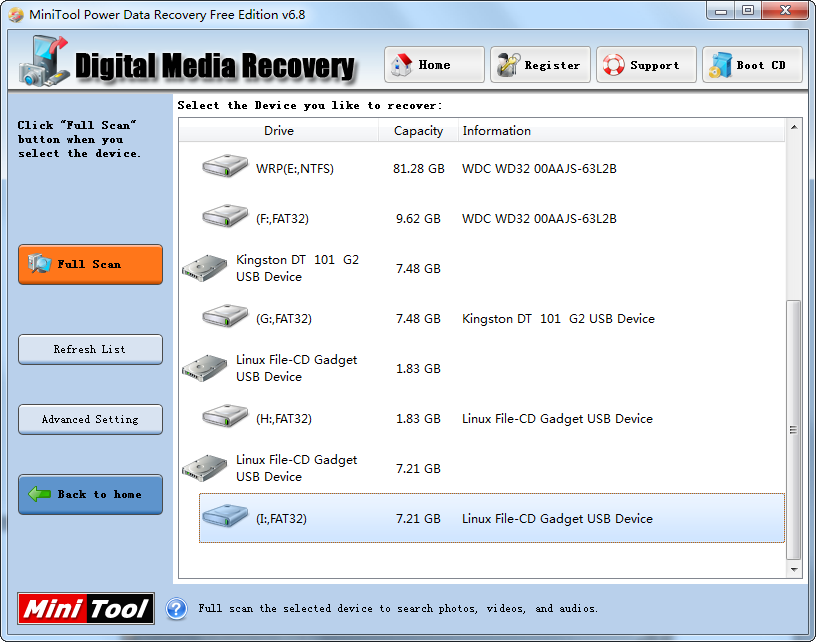The image size is (816, 642).
Task: Click the lifebuoy icon on Support button
Action: point(614,65)
